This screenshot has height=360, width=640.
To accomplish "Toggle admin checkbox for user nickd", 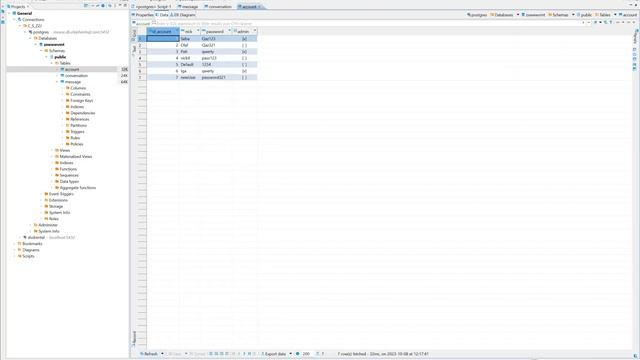I will click(244, 58).
